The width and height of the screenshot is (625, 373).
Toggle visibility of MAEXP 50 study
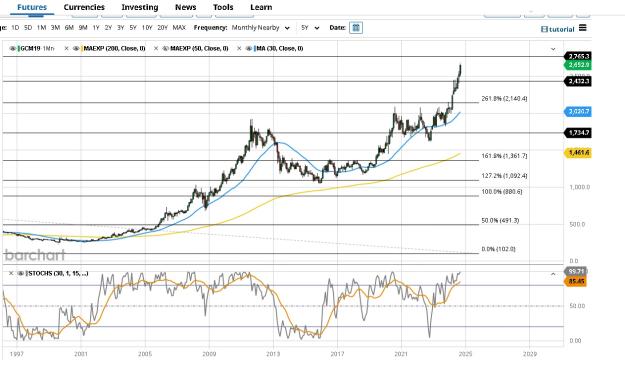point(165,49)
